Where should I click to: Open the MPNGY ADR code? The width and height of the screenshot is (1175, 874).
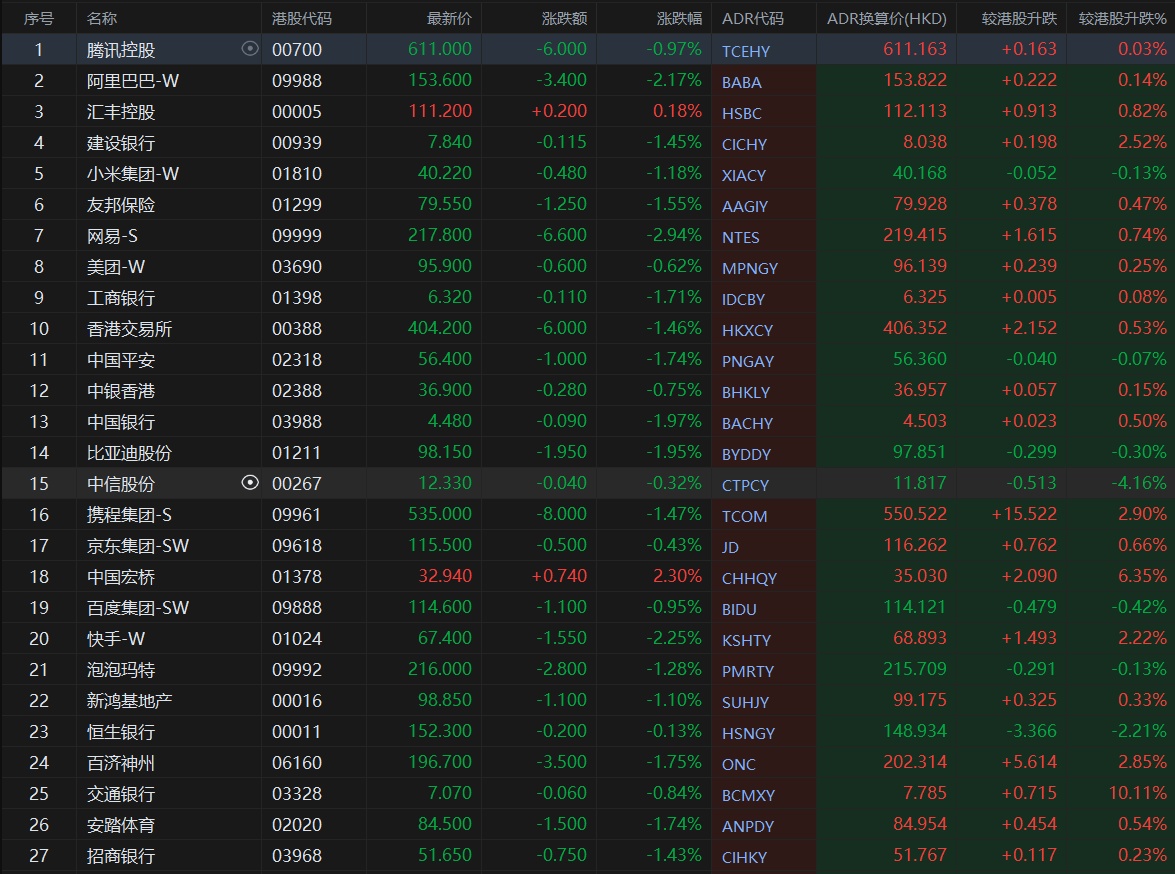click(x=750, y=268)
